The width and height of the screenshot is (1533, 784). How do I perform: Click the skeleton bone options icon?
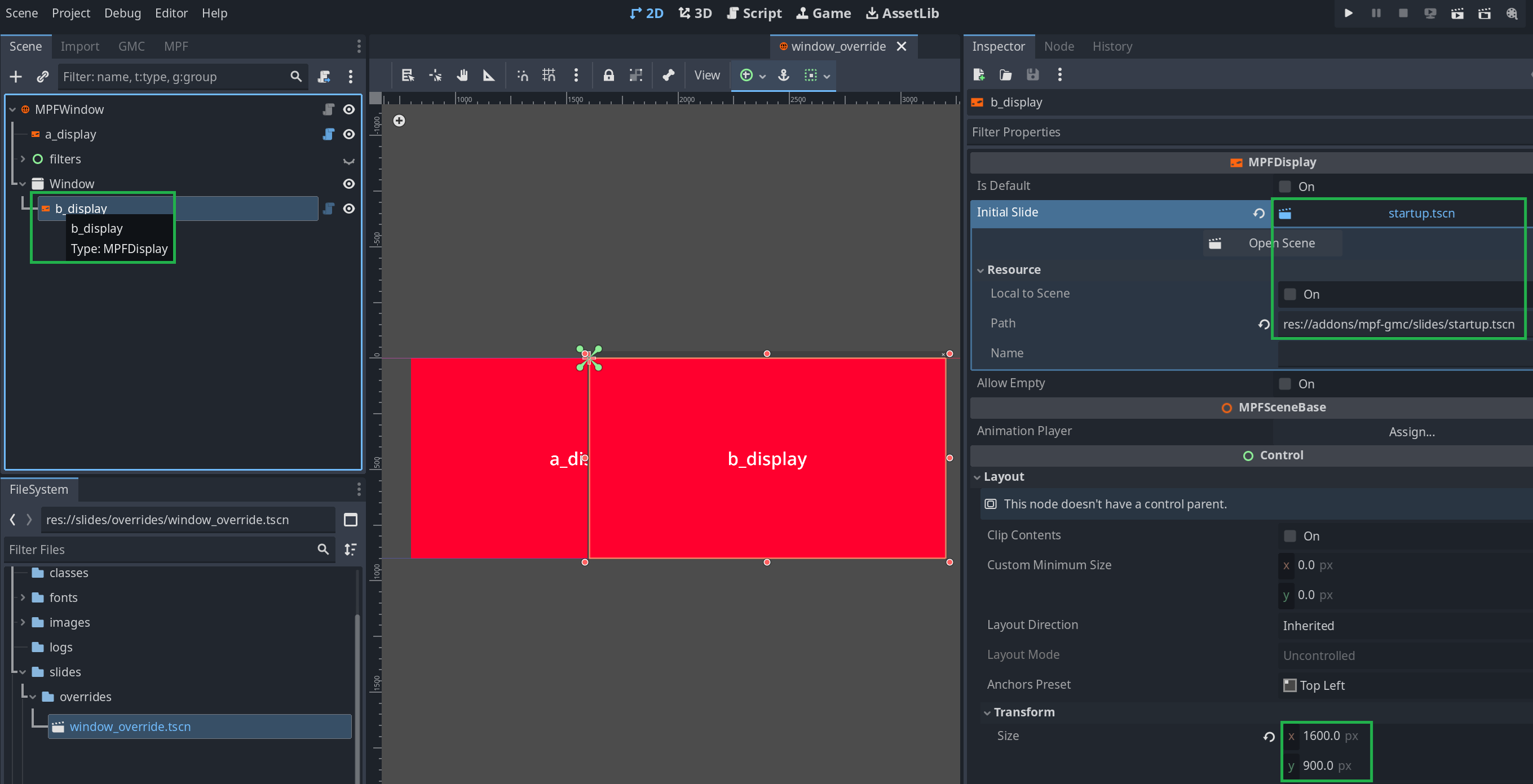pyautogui.click(x=668, y=76)
